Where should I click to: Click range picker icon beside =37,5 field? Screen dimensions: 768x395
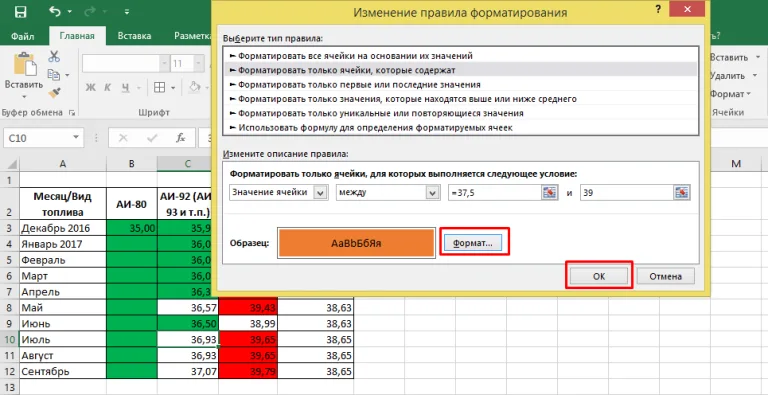[550, 192]
